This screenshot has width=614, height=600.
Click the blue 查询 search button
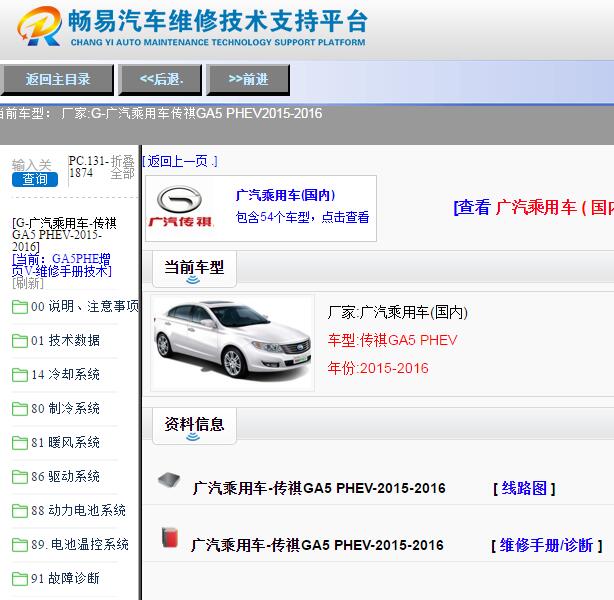[35, 179]
